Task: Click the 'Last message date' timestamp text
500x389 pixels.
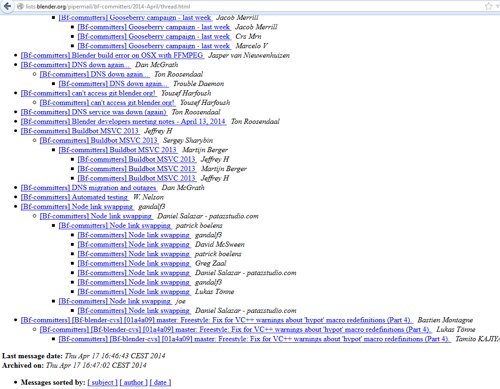Action: point(115,356)
